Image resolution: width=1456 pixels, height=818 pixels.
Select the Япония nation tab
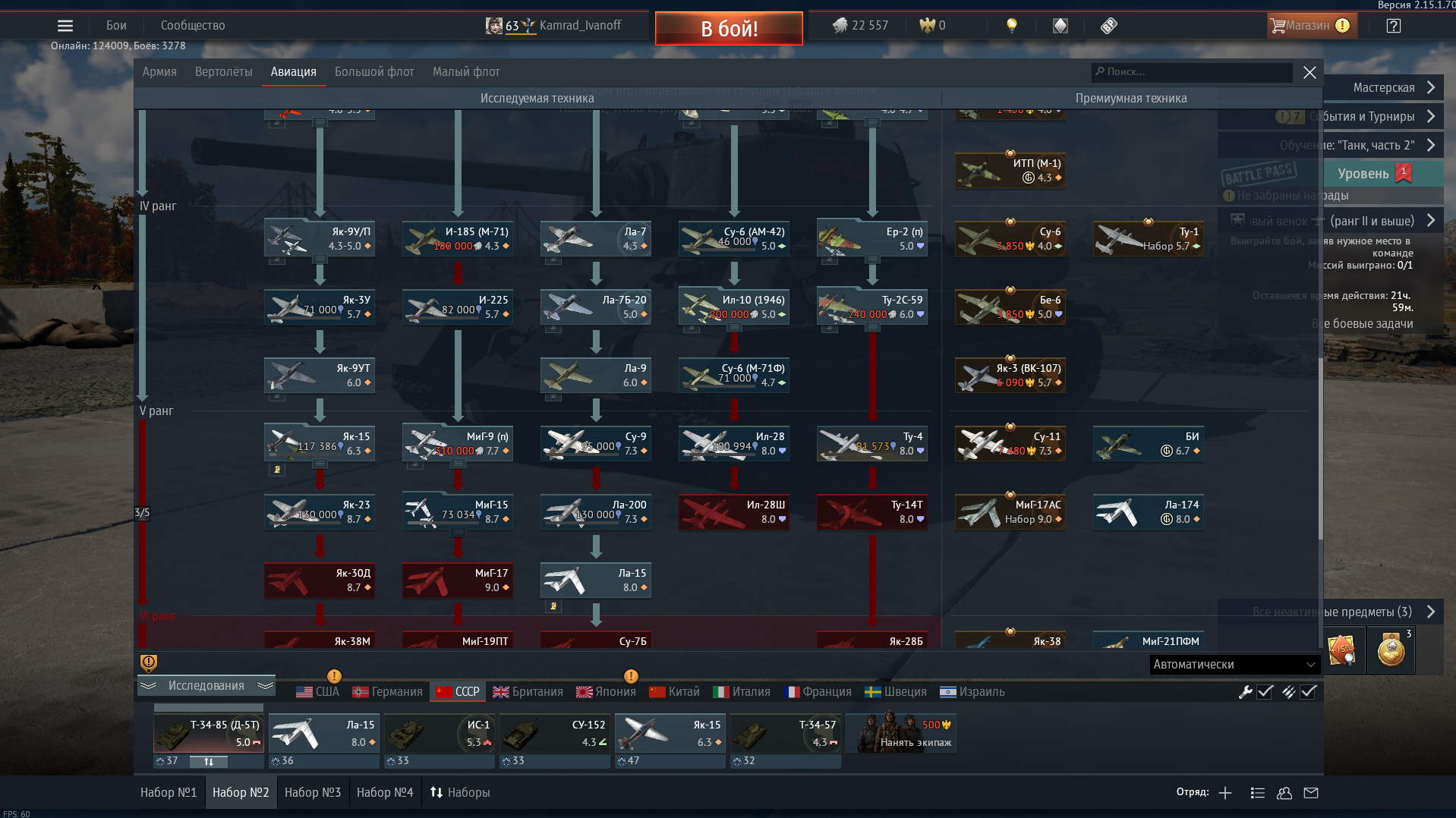click(x=606, y=692)
